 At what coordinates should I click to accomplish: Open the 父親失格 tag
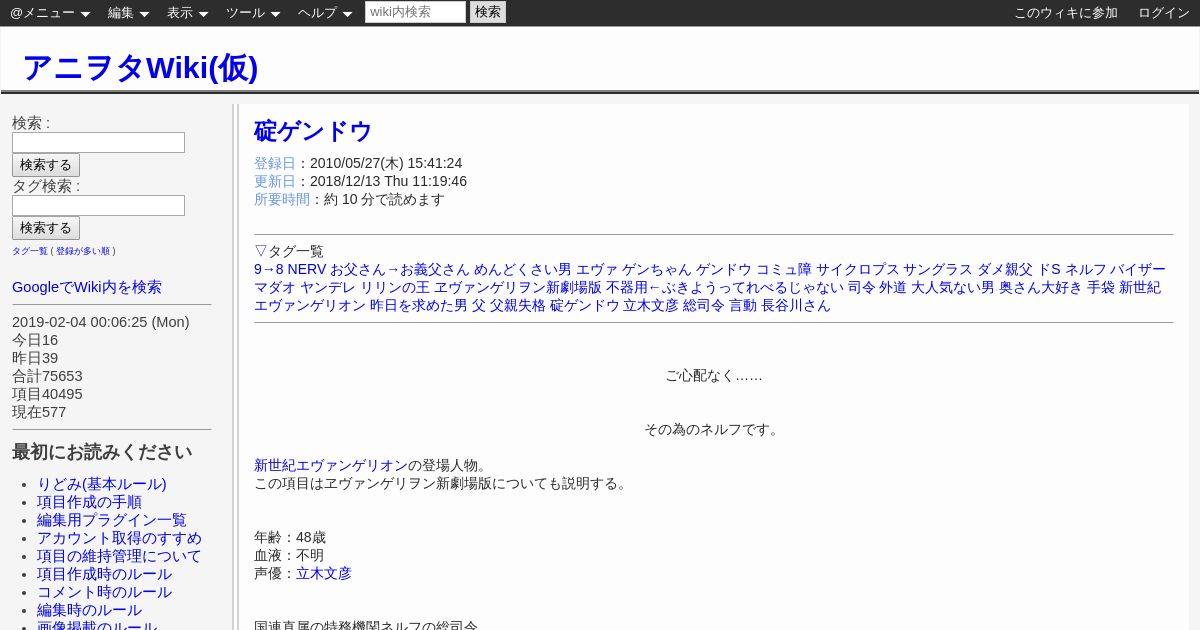[518, 305]
